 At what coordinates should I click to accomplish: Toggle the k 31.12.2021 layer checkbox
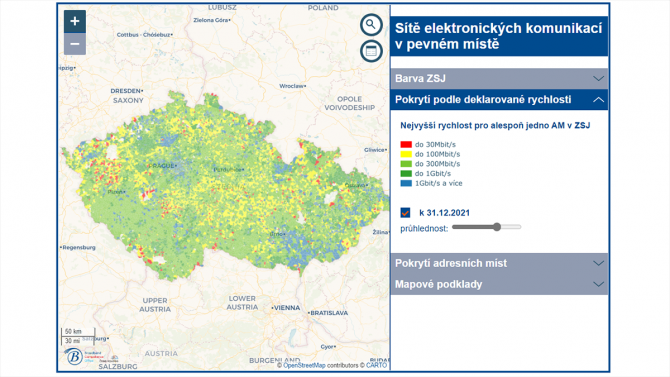405,212
